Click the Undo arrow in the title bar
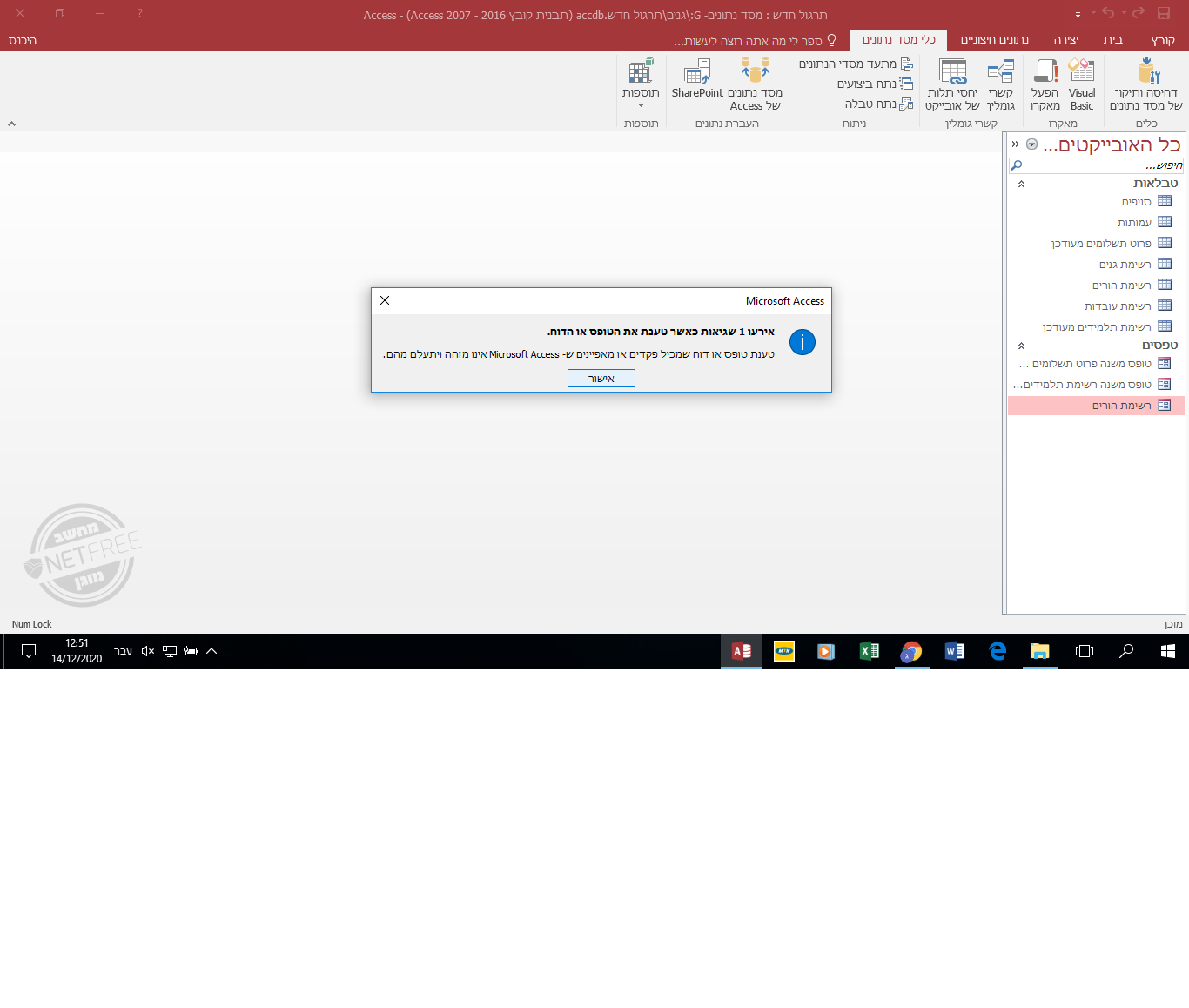Image resolution: width=1189 pixels, height=1008 pixels. [1108, 13]
